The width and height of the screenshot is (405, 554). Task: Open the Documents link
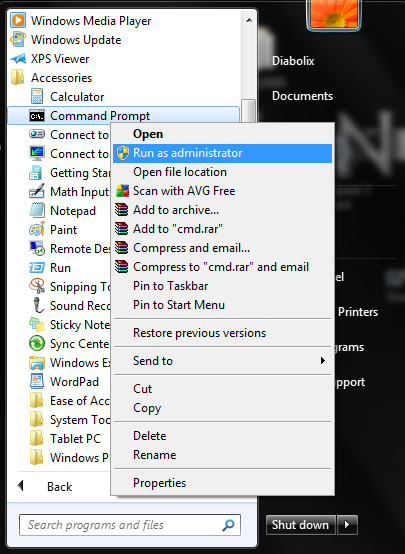click(303, 96)
